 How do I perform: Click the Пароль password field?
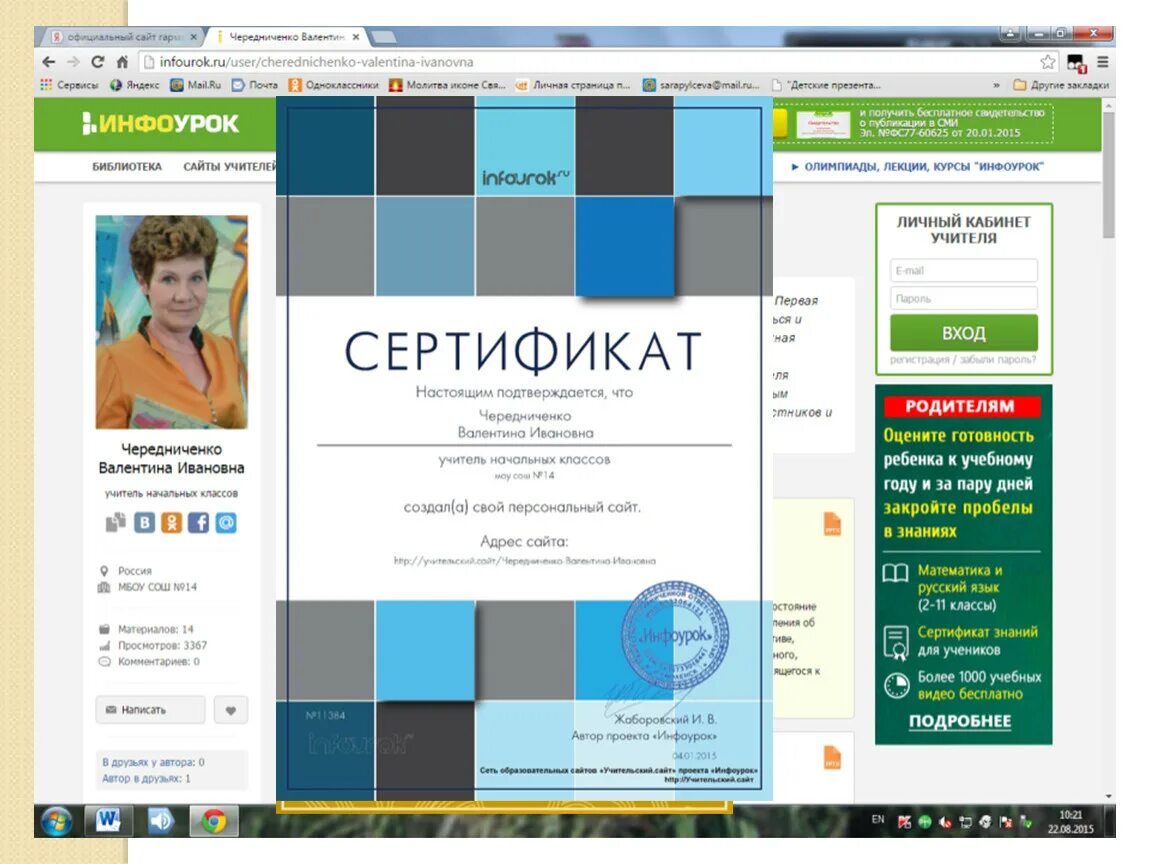964,299
